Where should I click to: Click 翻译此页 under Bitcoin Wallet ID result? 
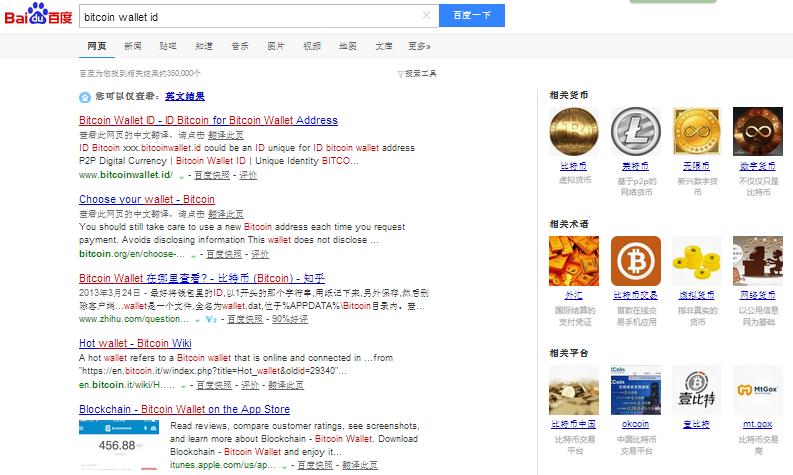coord(226,135)
